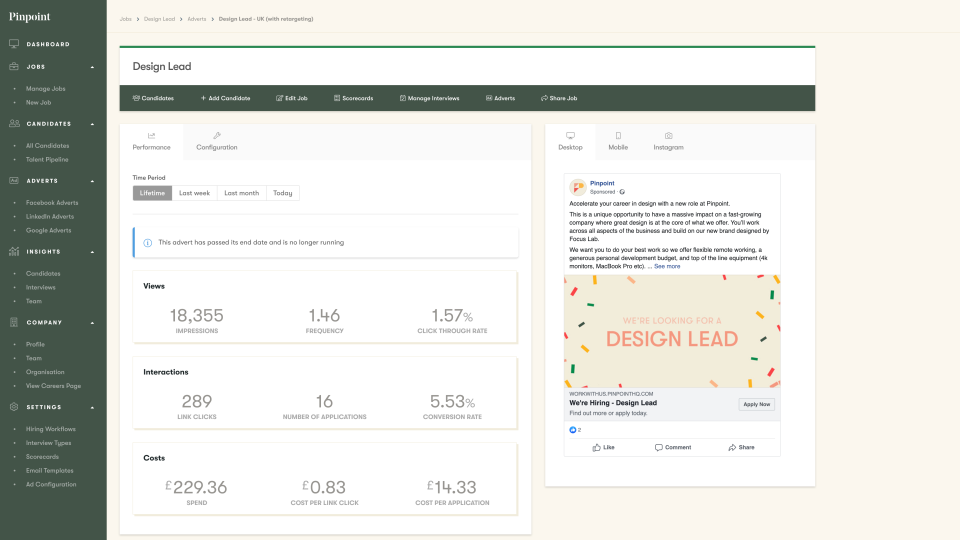The width and height of the screenshot is (960, 540).
Task: Click the info icon in expired advert notice
Action: 148,242
